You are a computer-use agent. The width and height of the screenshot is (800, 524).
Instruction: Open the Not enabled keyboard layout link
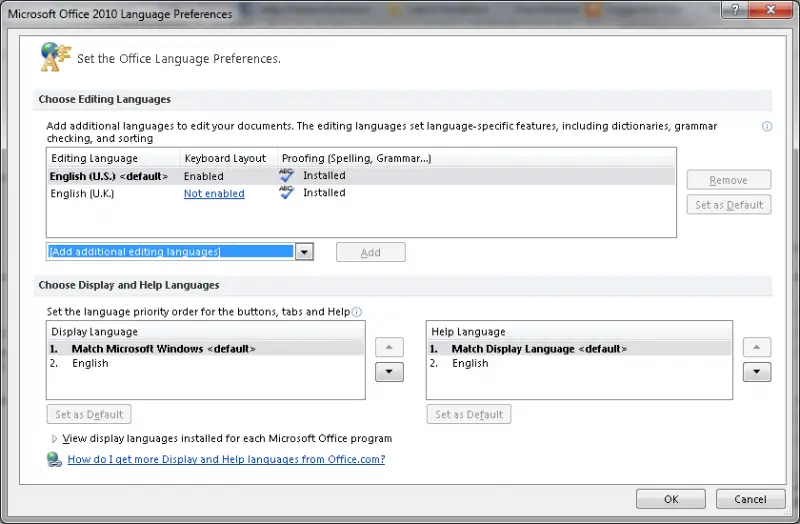pyautogui.click(x=214, y=193)
